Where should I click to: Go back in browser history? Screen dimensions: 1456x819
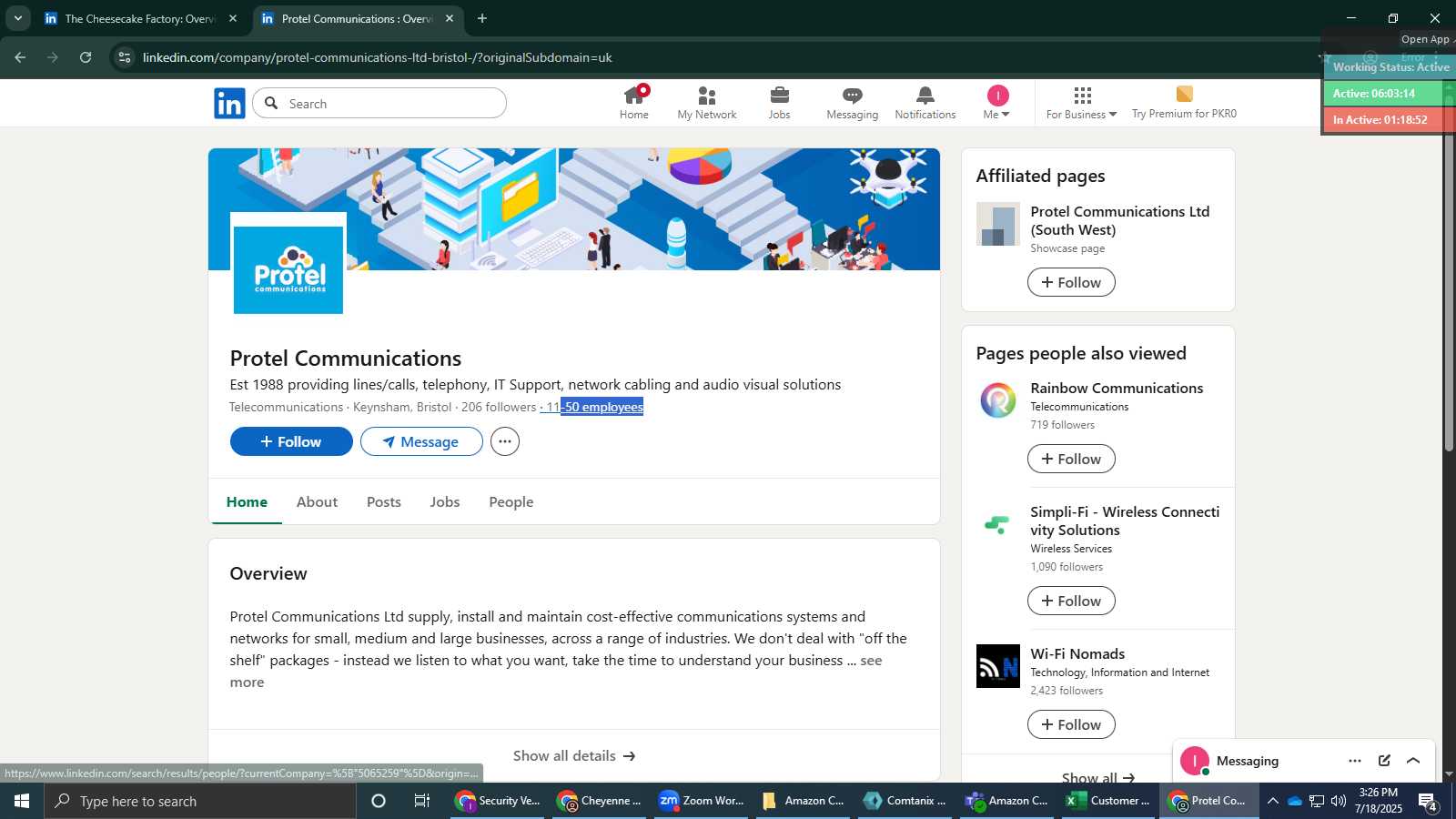pyautogui.click(x=20, y=57)
